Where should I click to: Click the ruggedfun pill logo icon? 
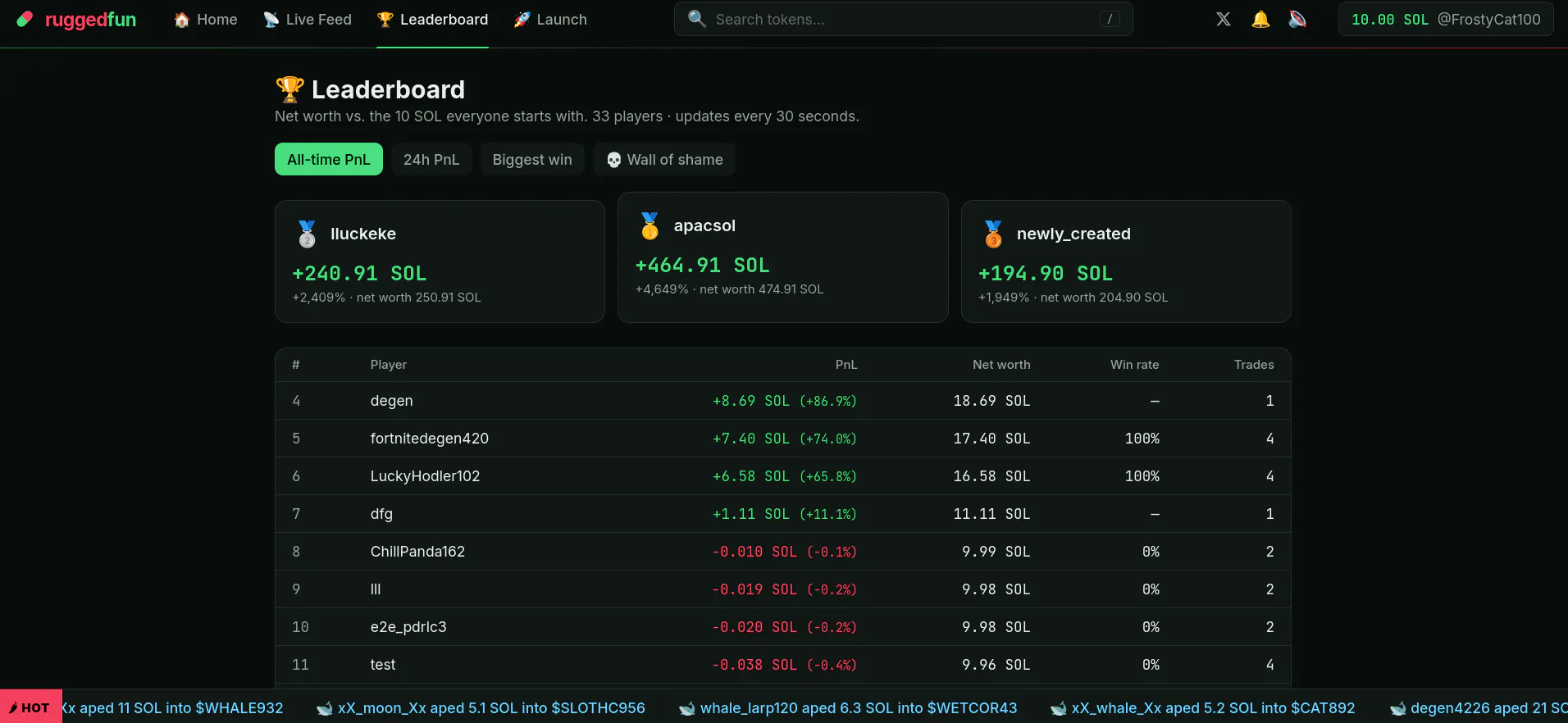(25, 19)
